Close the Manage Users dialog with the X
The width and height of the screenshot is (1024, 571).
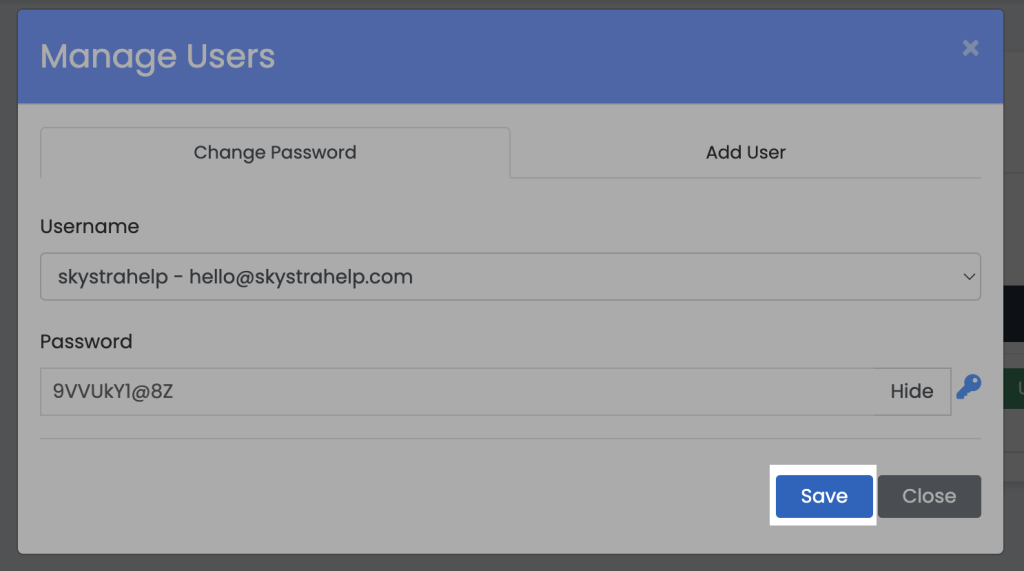[970, 48]
